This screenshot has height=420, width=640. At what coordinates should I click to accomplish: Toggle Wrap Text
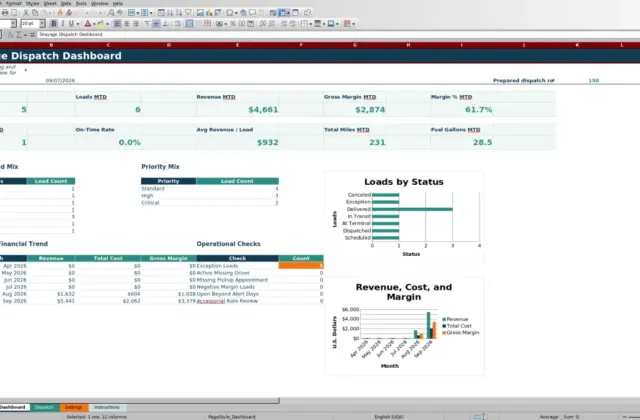[177, 24]
